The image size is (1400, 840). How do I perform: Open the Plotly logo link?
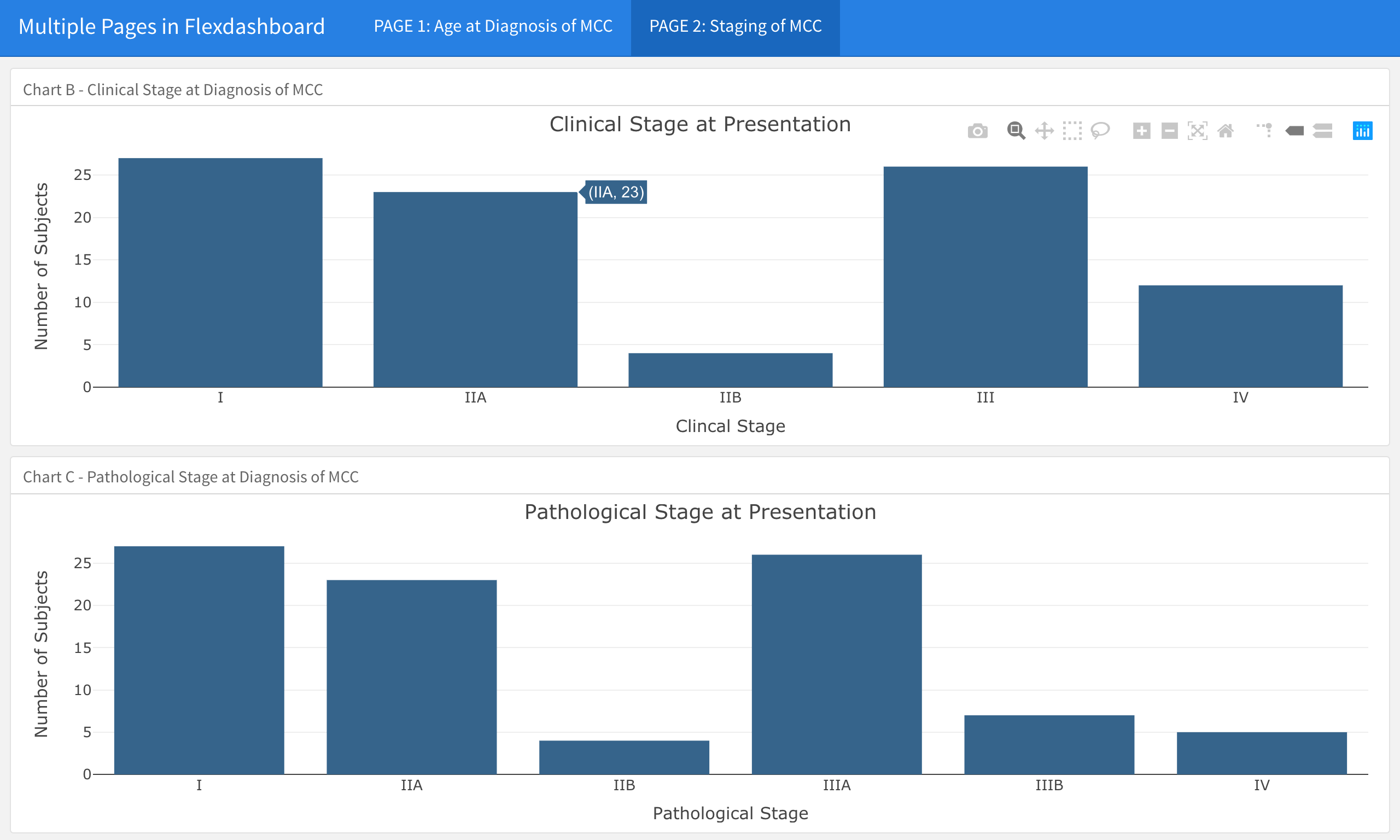1362,131
